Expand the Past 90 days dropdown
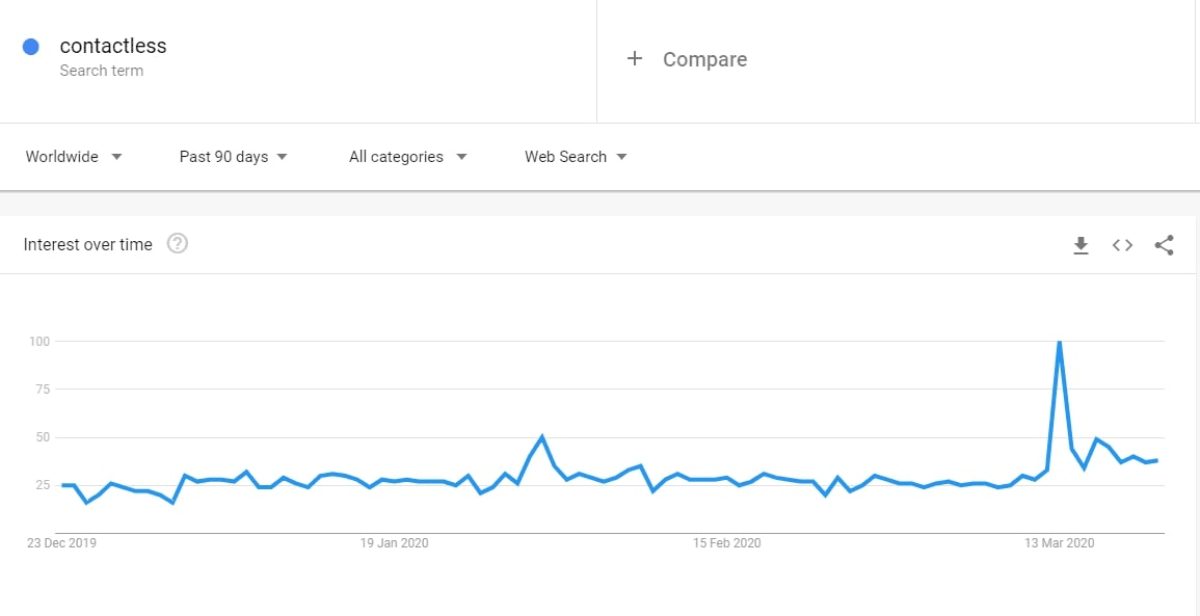 (233, 157)
